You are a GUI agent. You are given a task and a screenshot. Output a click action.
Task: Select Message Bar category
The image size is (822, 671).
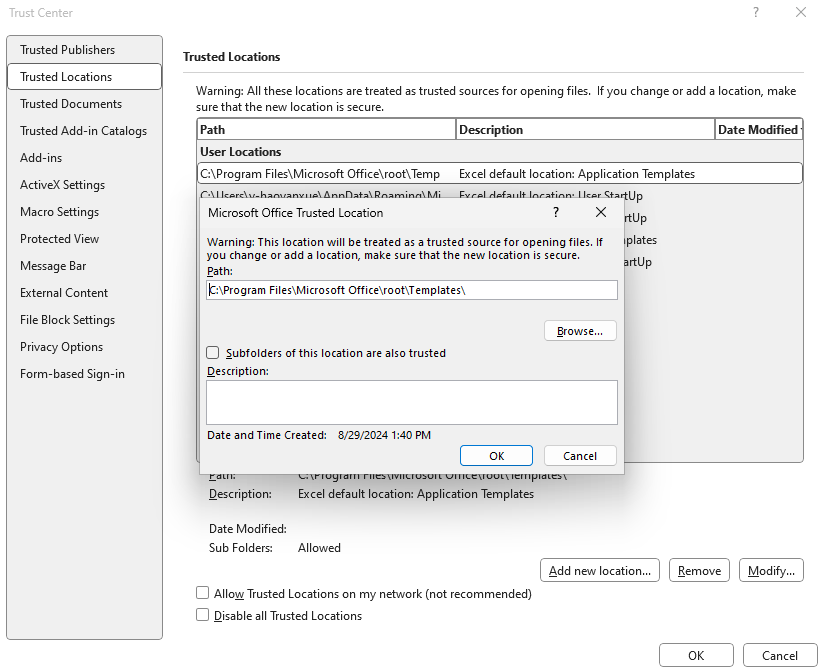click(84, 266)
